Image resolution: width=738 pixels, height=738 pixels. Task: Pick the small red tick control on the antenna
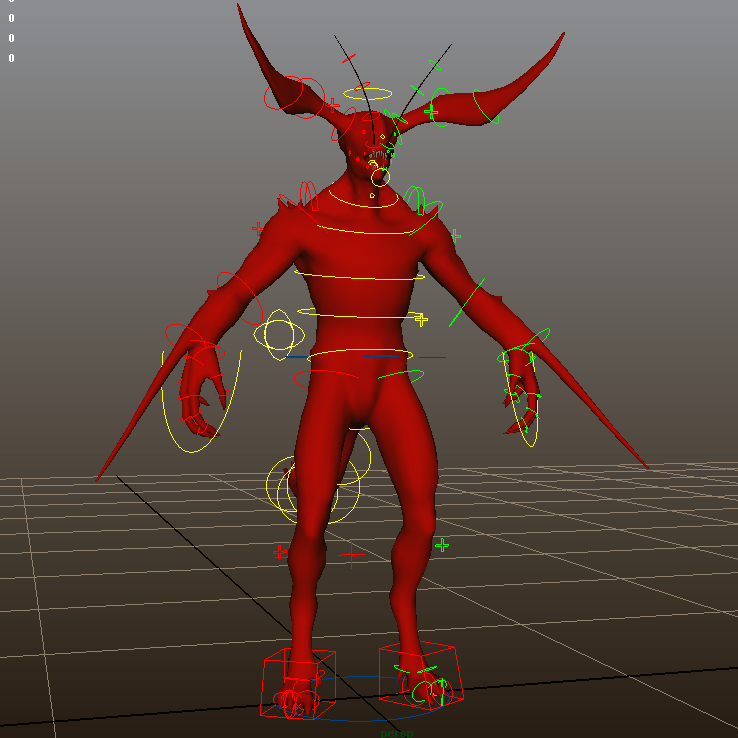click(x=349, y=58)
